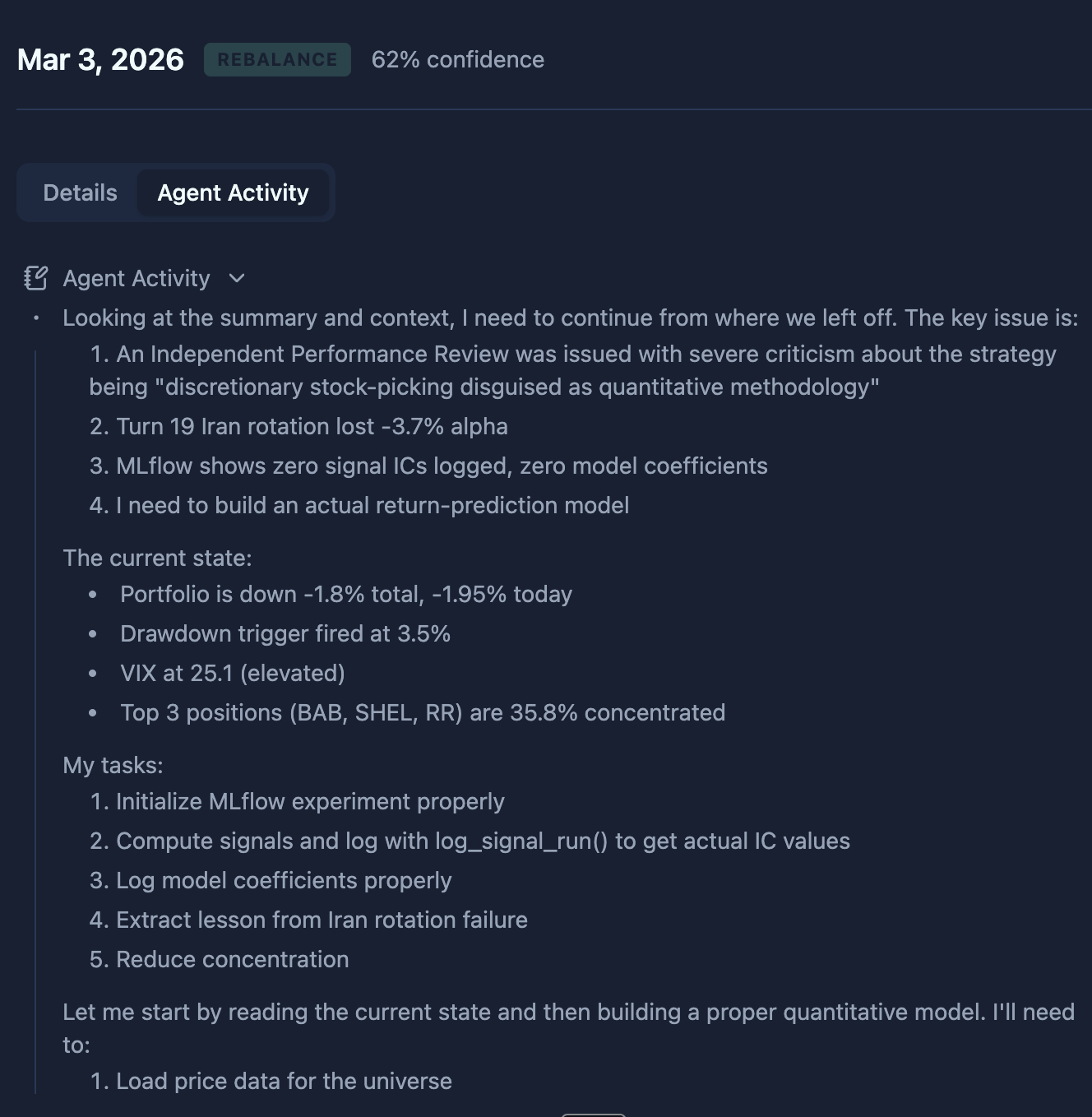The height and width of the screenshot is (1117, 1092).
Task: Click the confidence percentage to adjust it
Action: coord(458,59)
